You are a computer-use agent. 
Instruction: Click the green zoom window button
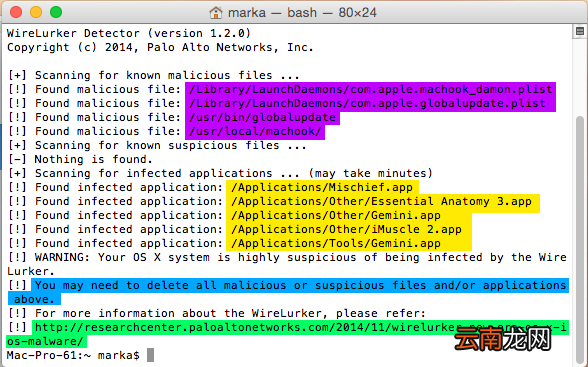pyautogui.click(x=56, y=12)
